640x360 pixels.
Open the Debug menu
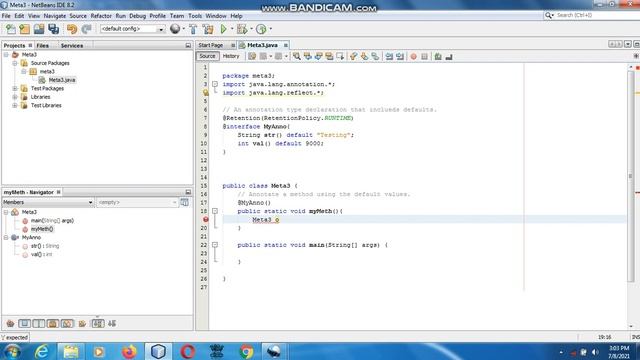coord(138,16)
